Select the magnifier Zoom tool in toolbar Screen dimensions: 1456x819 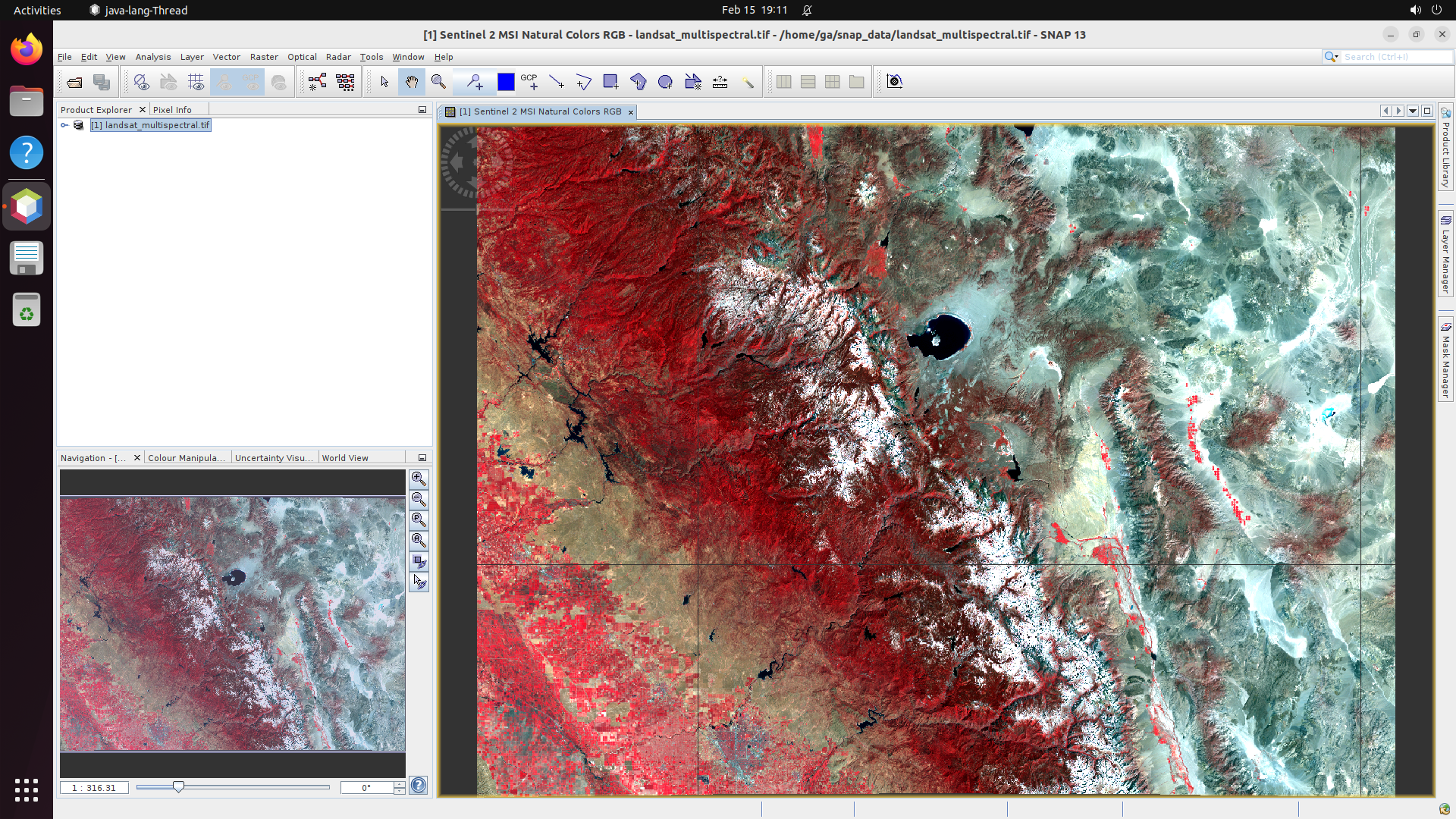[x=438, y=82]
